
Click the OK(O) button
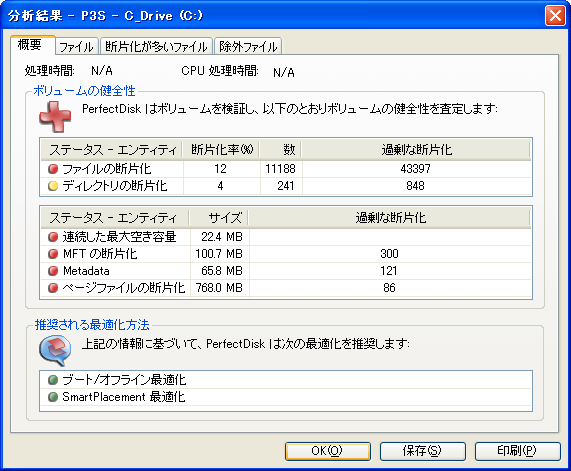pyautogui.click(x=327, y=451)
